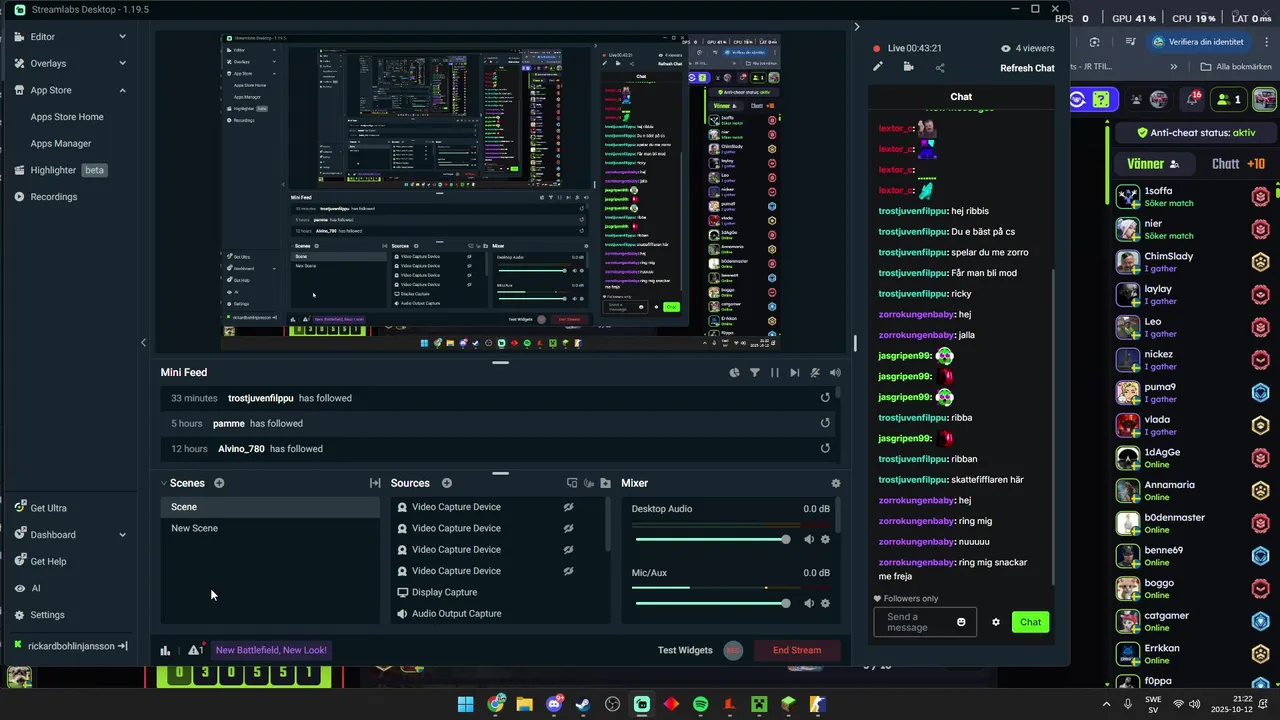1280x720 pixels.
Task: Toggle Mini Feed mute events icon
Action: click(815, 372)
